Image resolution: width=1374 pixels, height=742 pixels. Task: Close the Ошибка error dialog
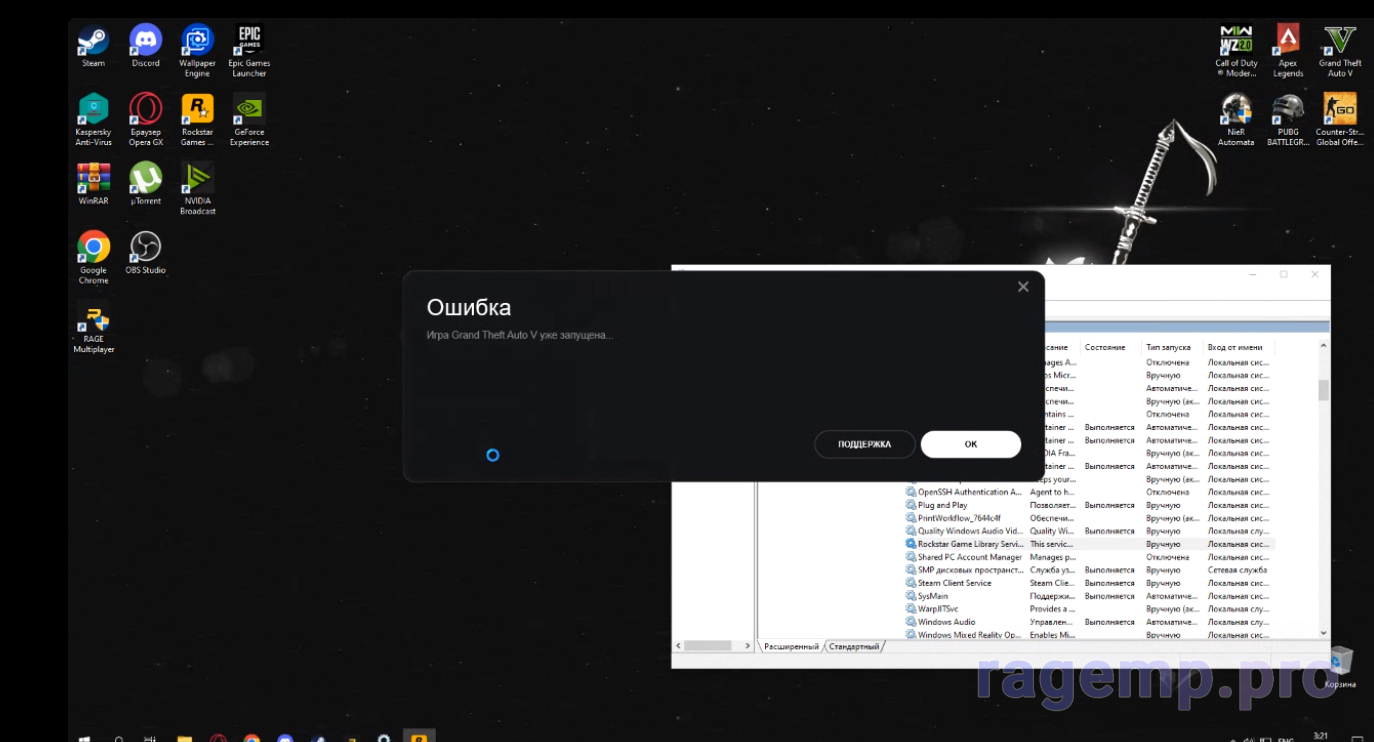tap(1022, 287)
